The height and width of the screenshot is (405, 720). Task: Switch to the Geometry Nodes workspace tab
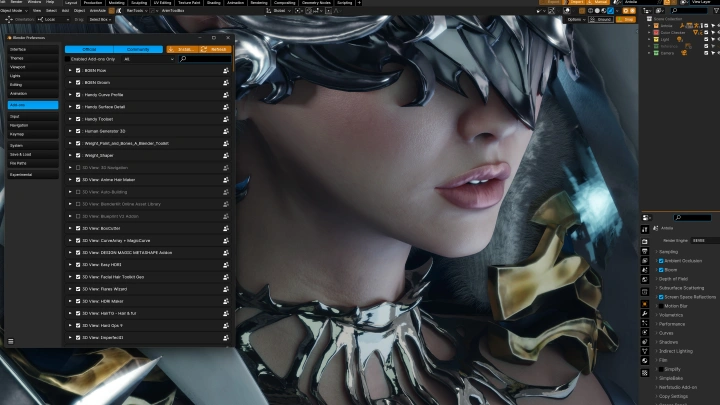pyautogui.click(x=316, y=3)
